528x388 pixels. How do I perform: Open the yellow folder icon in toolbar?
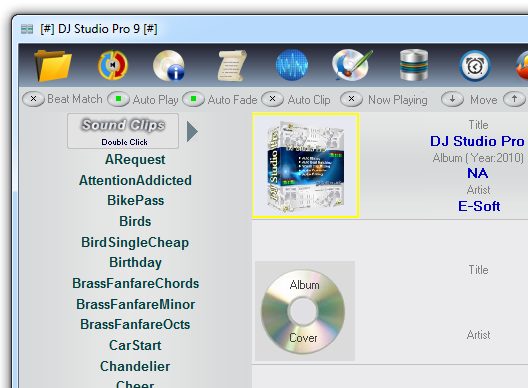[x=53, y=66]
